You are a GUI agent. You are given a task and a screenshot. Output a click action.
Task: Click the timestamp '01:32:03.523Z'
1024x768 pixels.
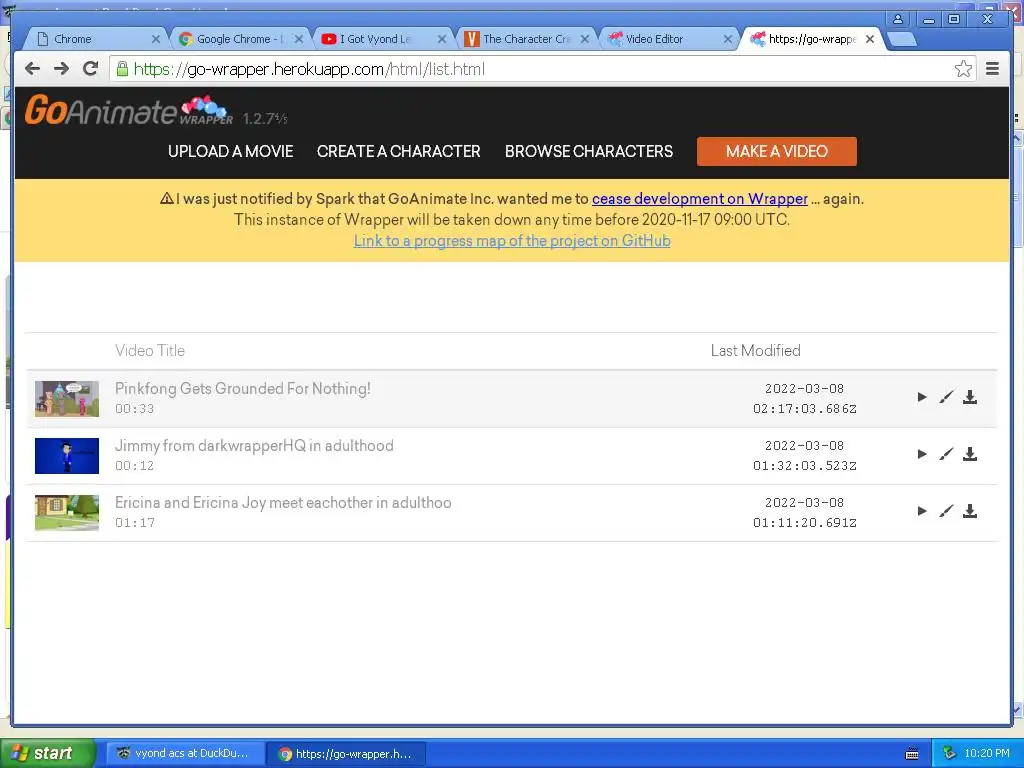tap(805, 466)
